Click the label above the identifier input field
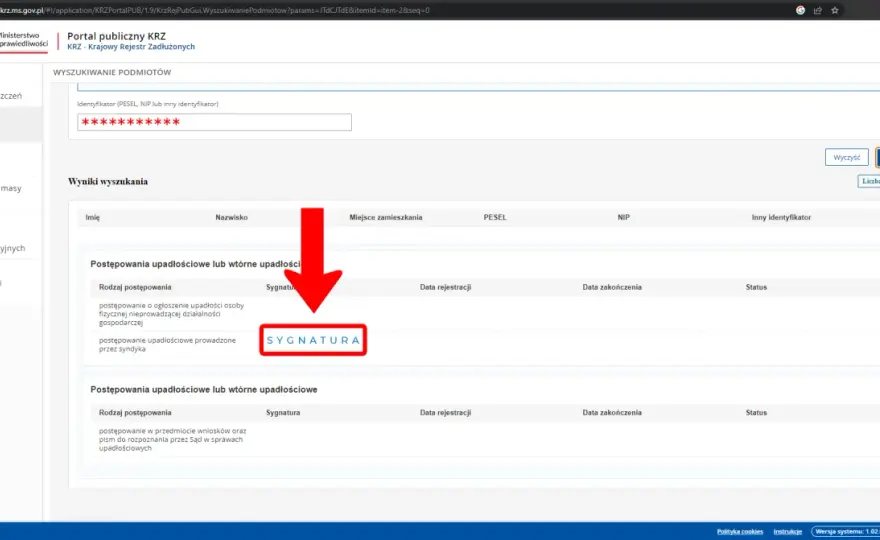Screen dimensions: 880x540 point(148,104)
